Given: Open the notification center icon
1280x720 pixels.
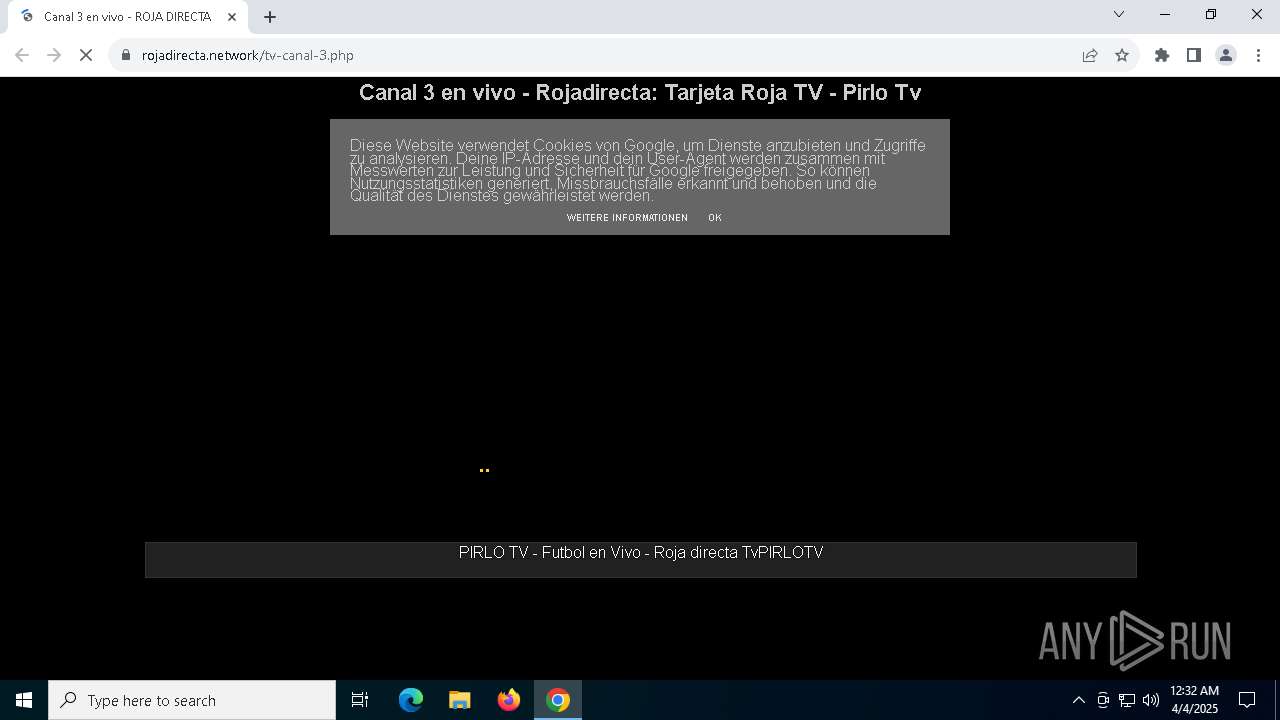Looking at the screenshot, I should [1247, 700].
